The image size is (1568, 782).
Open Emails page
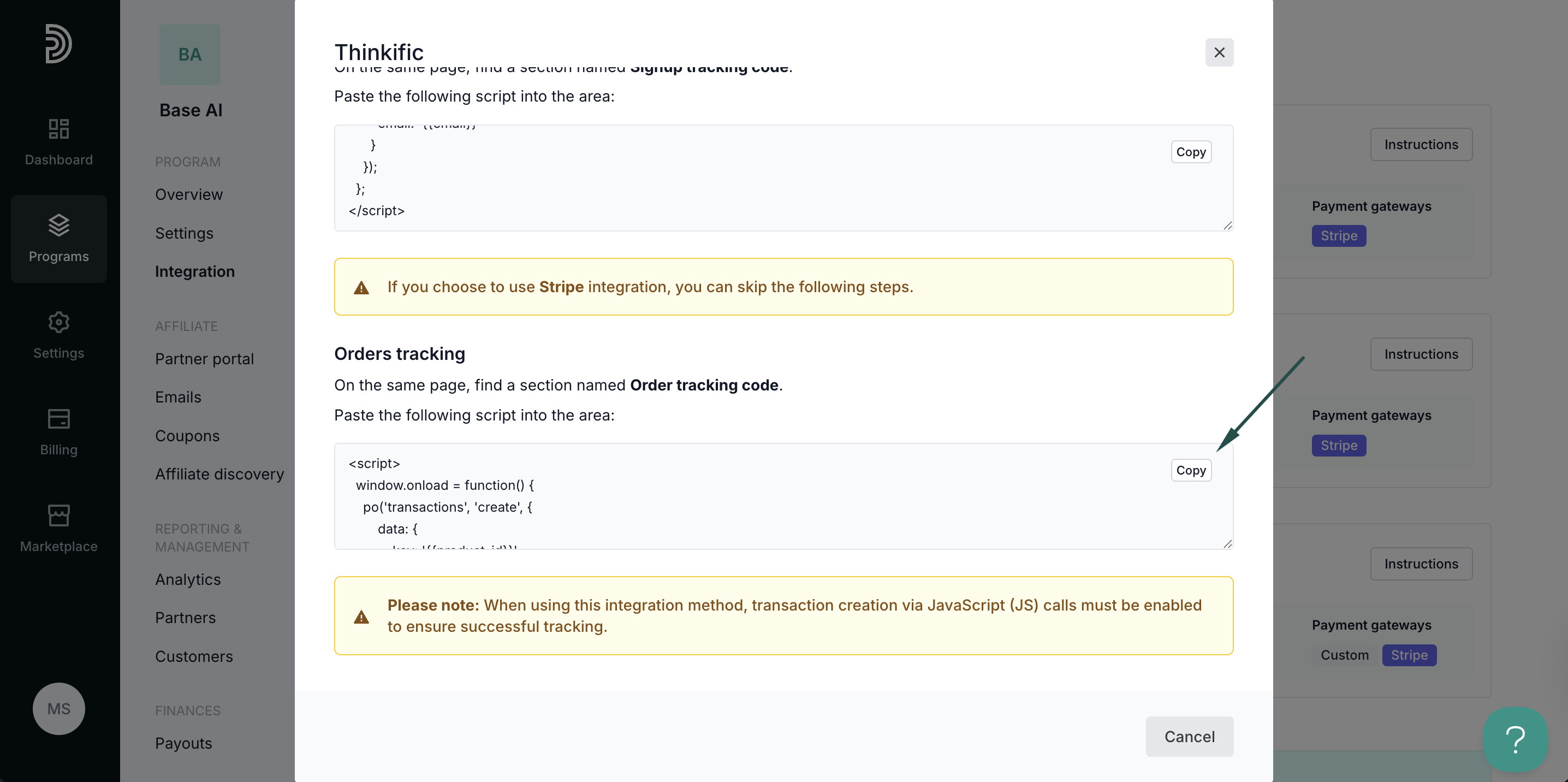point(179,397)
